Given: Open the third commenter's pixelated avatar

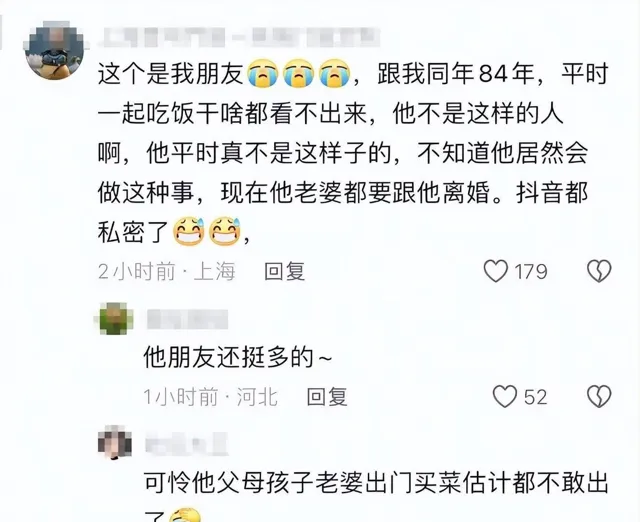Looking at the screenshot, I should [115, 442].
